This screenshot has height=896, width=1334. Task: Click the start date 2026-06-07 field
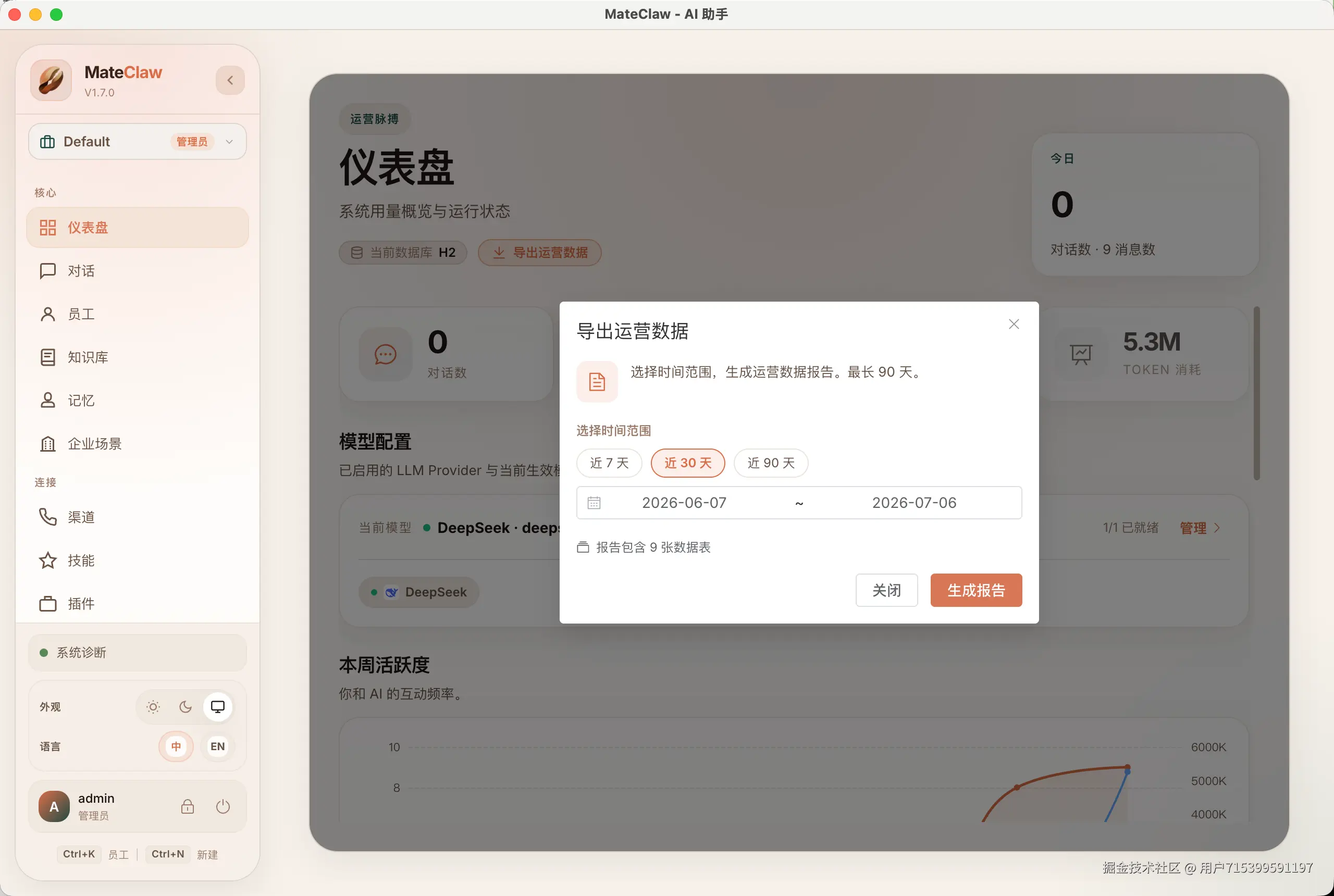[684, 503]
